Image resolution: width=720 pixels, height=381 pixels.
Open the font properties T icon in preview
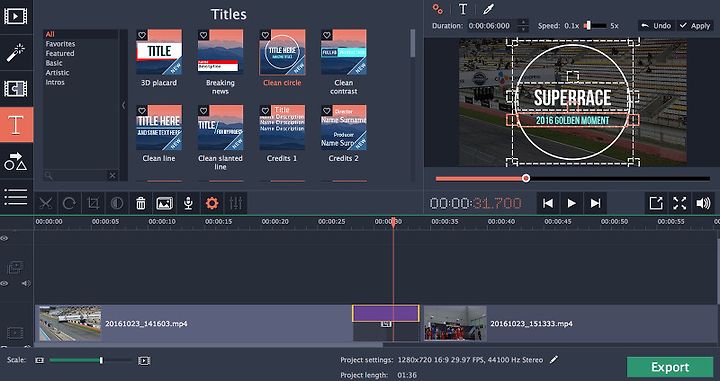[463, 9]
